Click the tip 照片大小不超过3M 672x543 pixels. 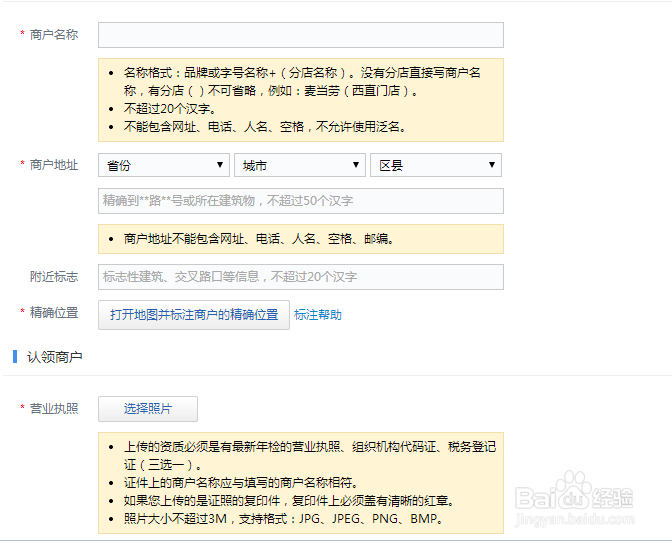(x=283, y=519)
